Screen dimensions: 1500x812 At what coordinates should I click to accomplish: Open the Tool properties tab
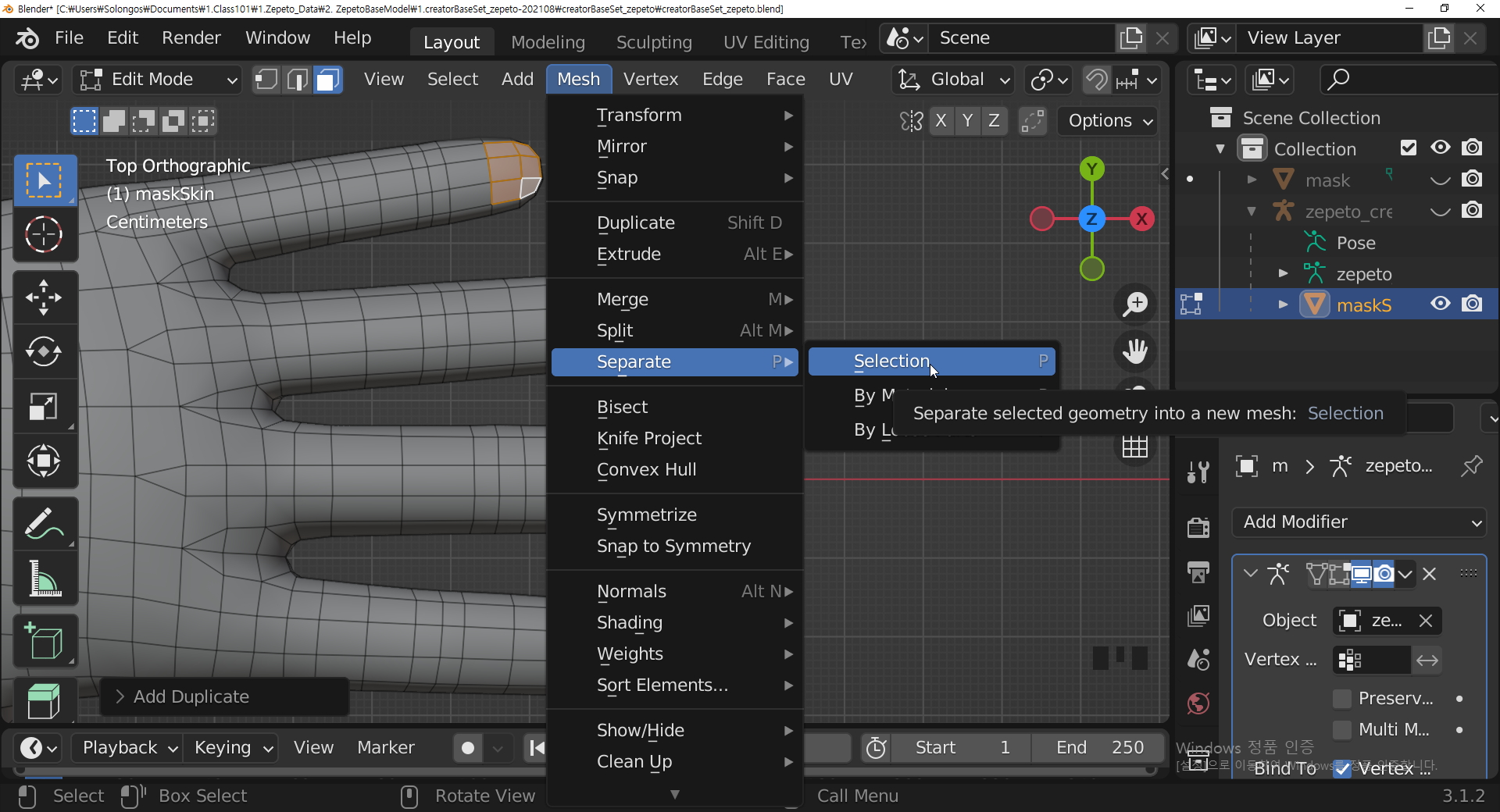pyautogui.click(x=1198, y=472)
